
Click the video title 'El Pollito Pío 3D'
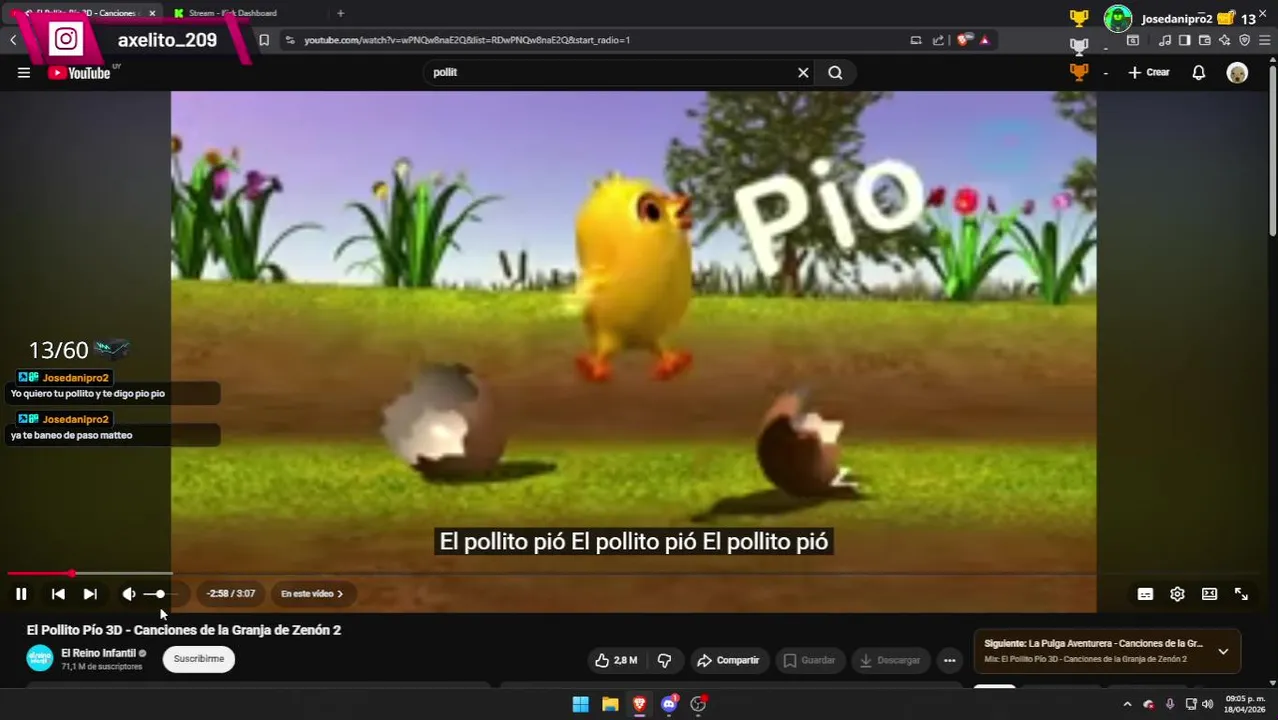(184, 630)
